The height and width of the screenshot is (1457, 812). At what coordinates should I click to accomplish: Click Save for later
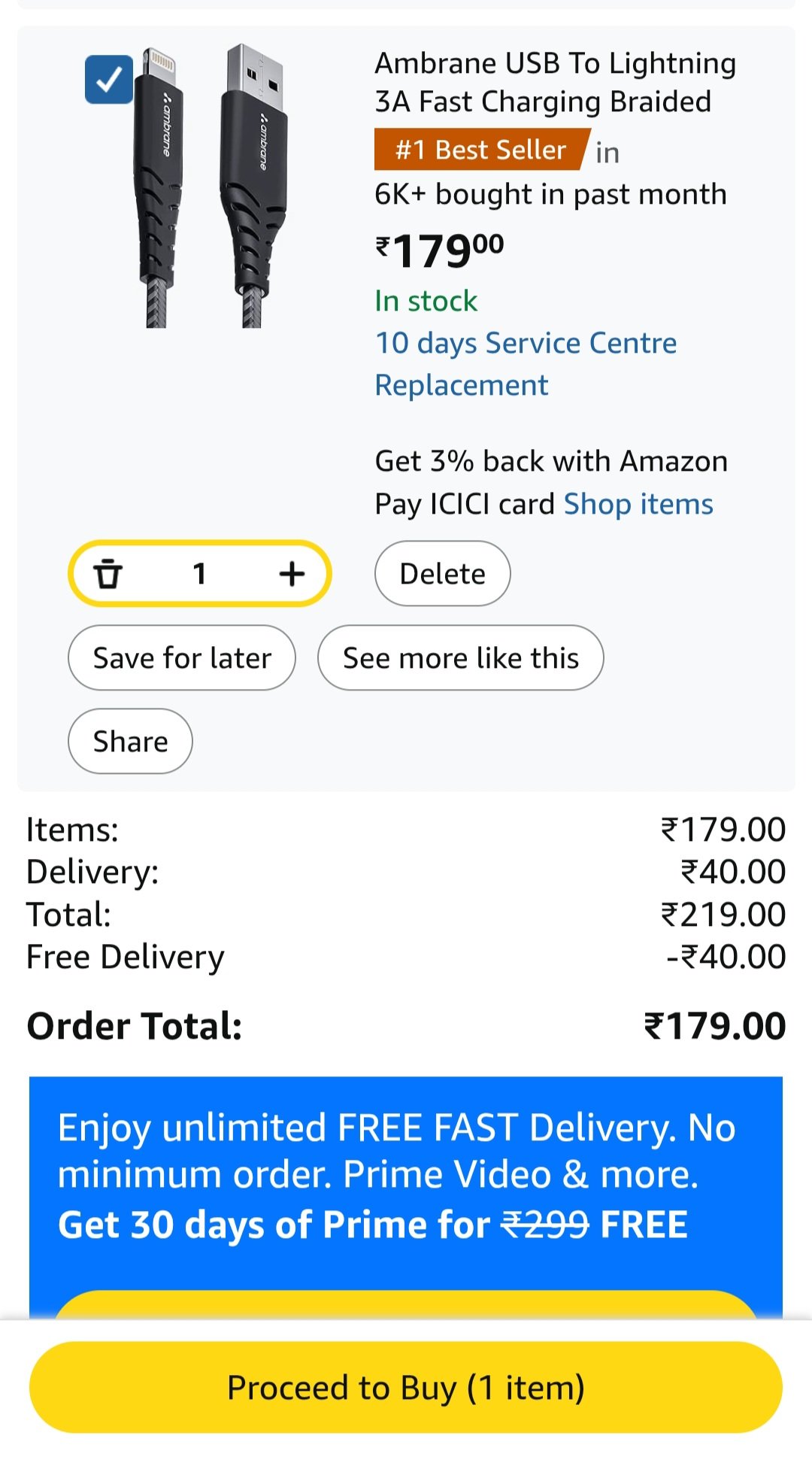coord(182,657)
